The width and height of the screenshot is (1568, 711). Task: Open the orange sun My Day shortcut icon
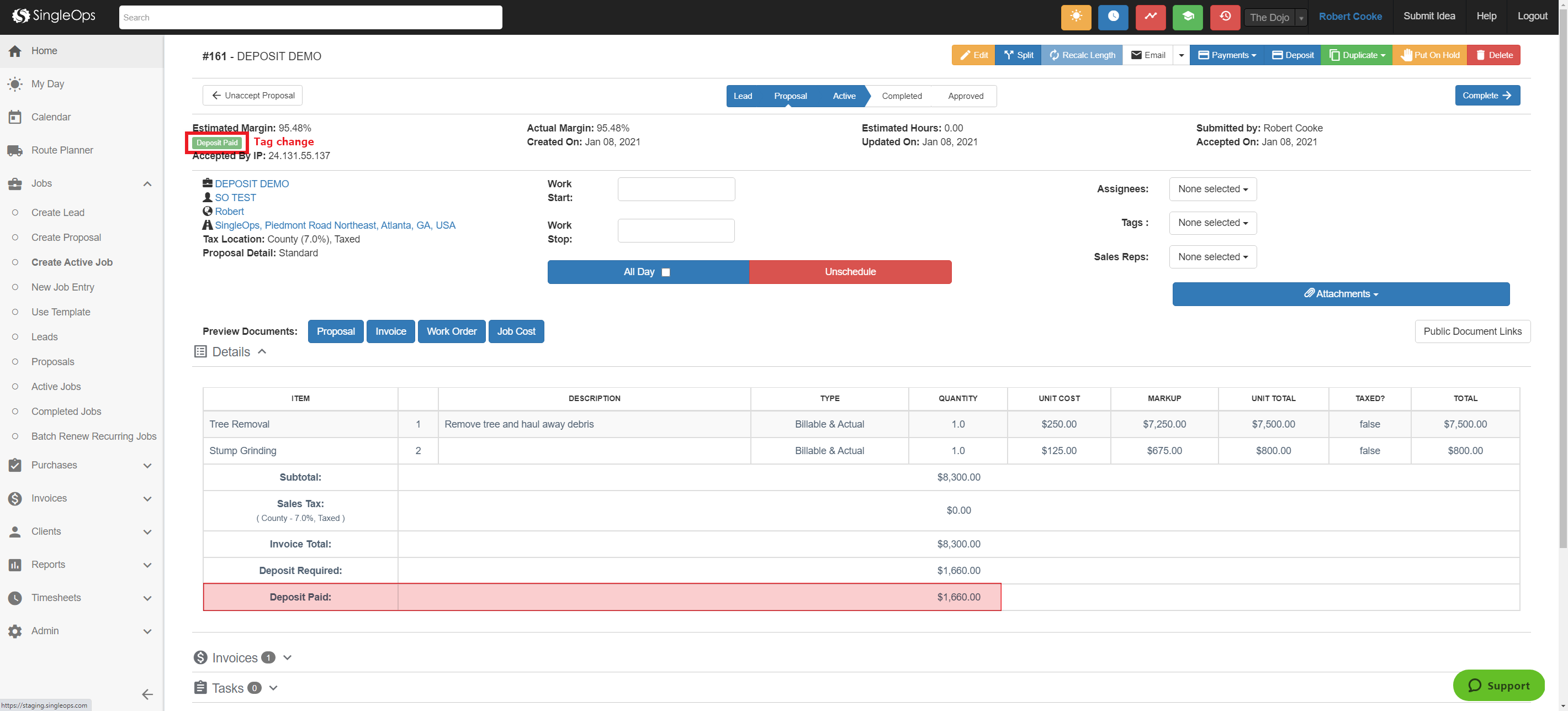click(x=1076, y=17)
